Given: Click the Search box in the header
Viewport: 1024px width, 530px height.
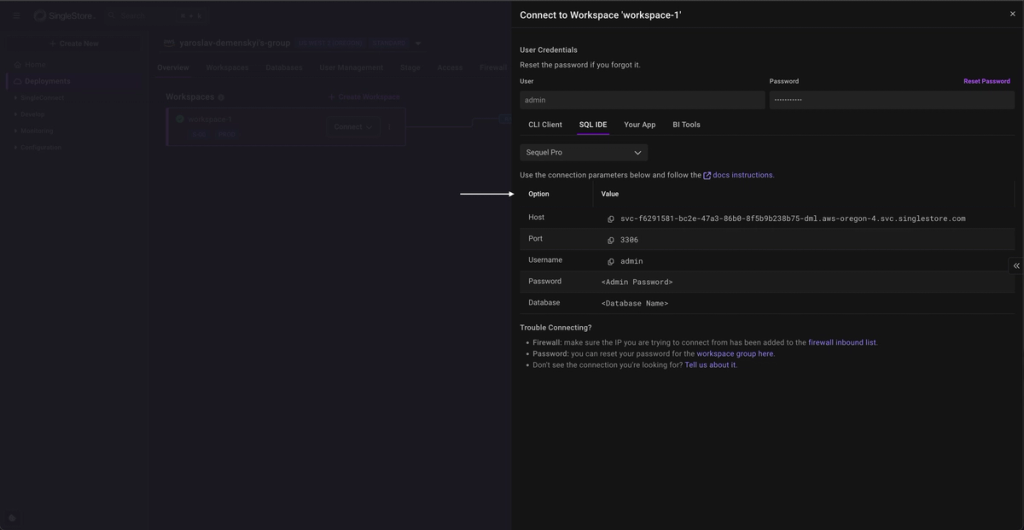Looking at the screenshot, I should click(155, 16).
